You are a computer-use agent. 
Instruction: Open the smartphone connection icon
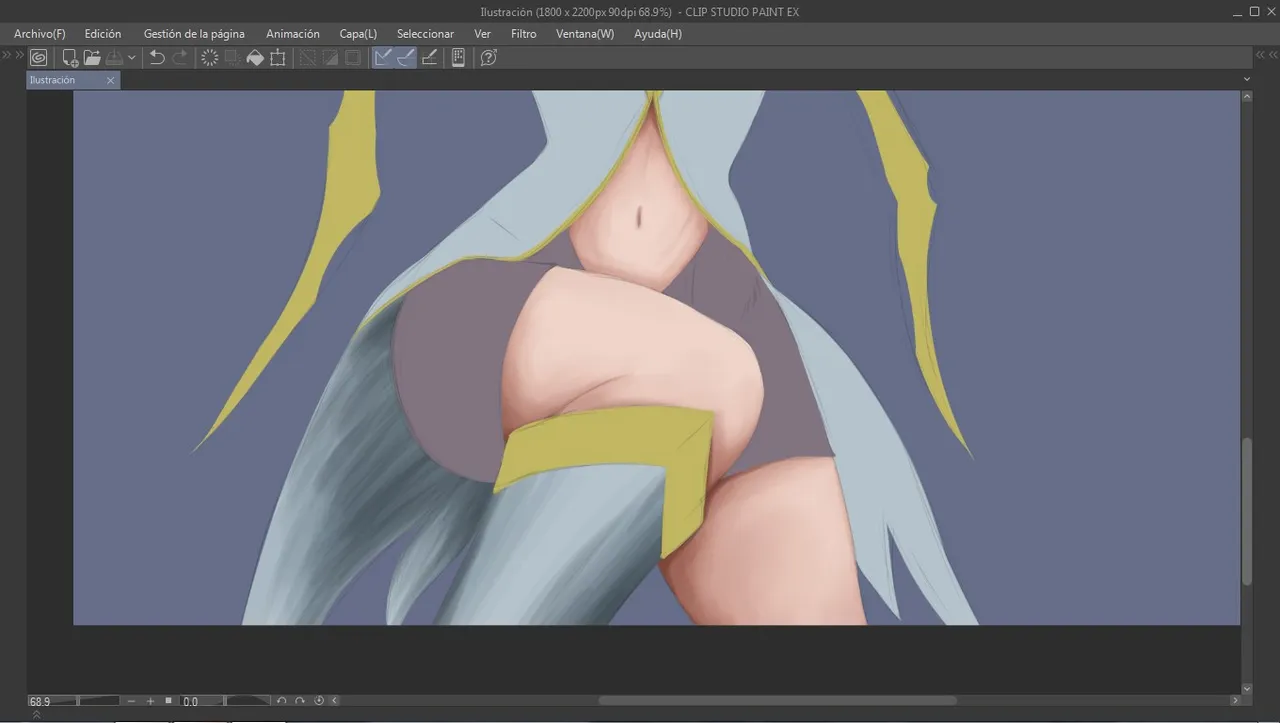458,58
